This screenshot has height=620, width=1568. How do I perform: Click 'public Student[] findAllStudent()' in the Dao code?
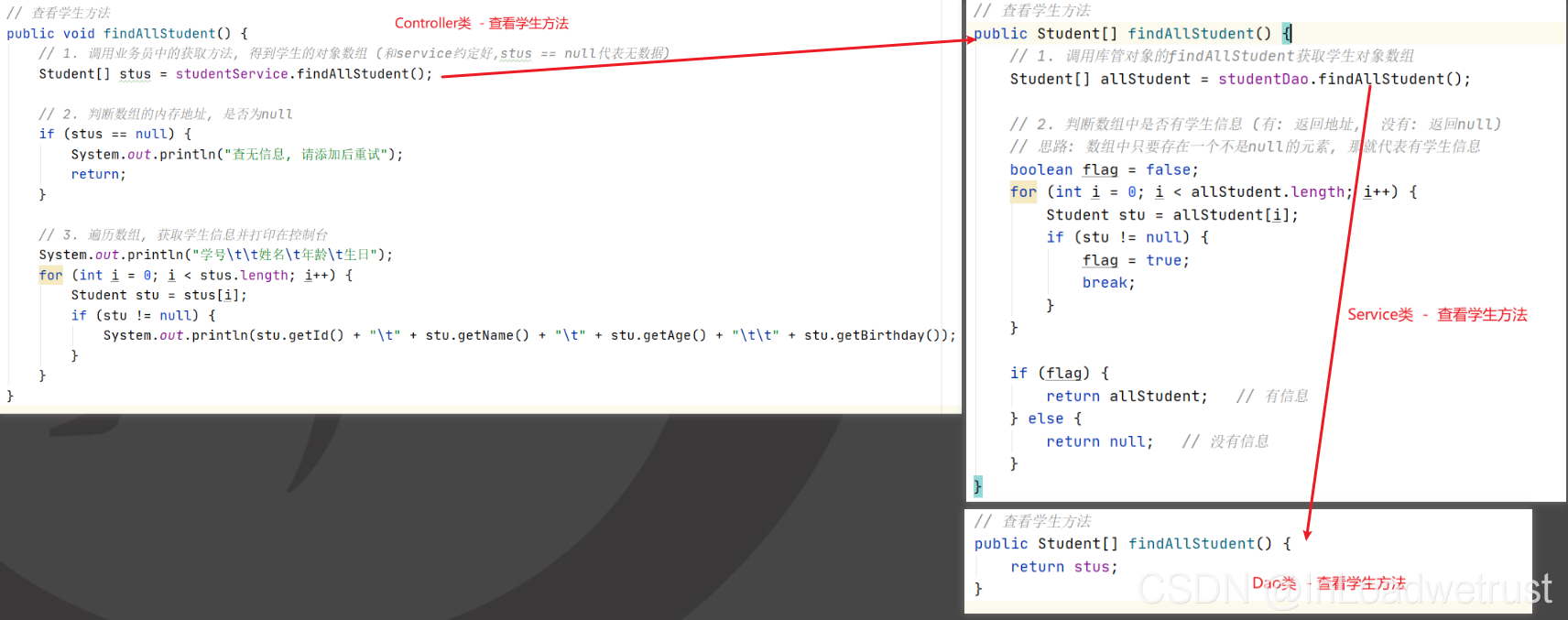pos(1124,543)
